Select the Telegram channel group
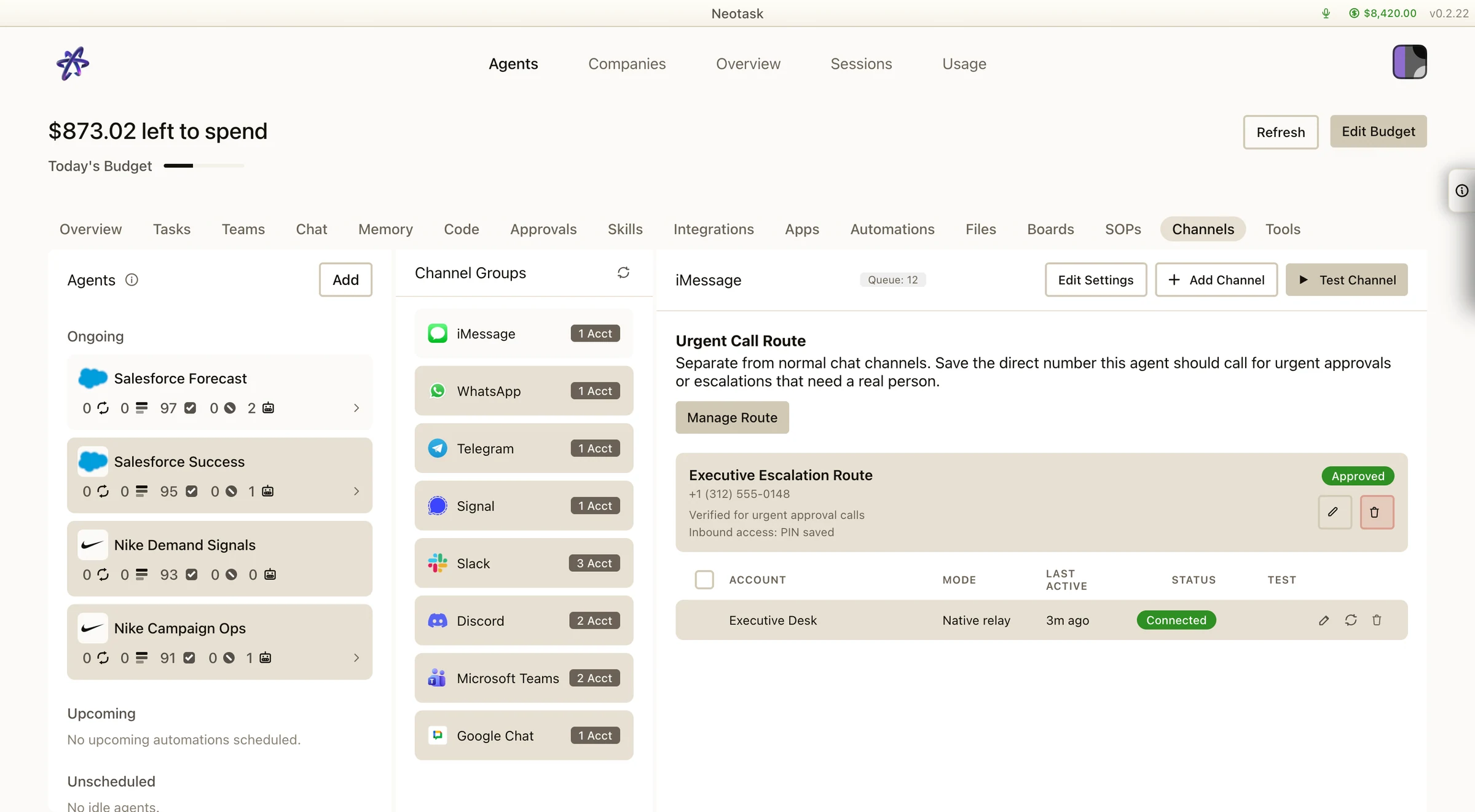 [x=524, y=448]
